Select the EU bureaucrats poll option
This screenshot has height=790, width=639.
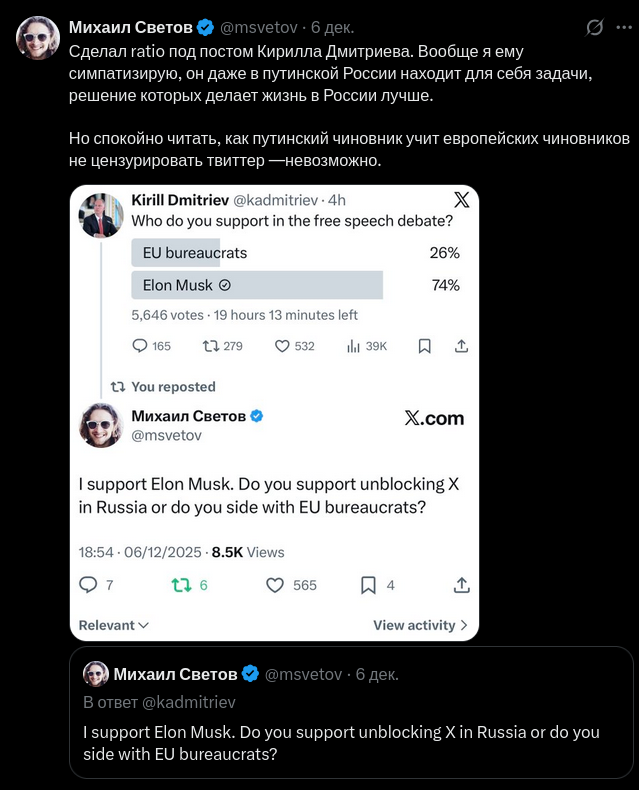(x=195, y=253)
